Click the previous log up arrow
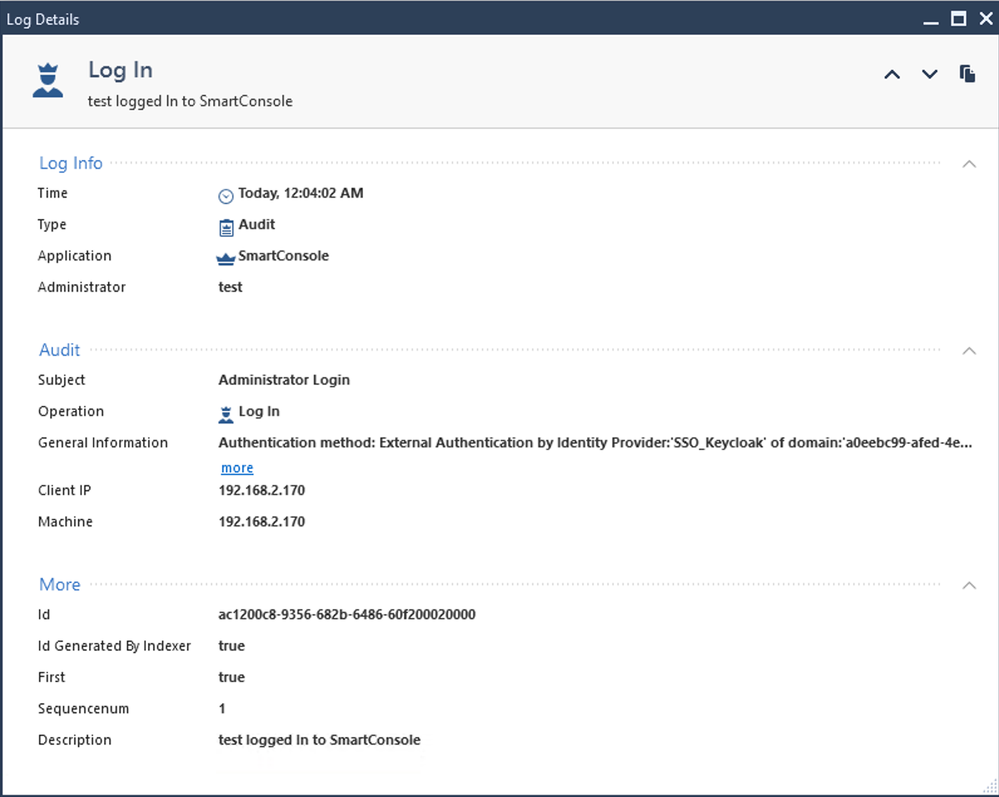 coord(892,74)
